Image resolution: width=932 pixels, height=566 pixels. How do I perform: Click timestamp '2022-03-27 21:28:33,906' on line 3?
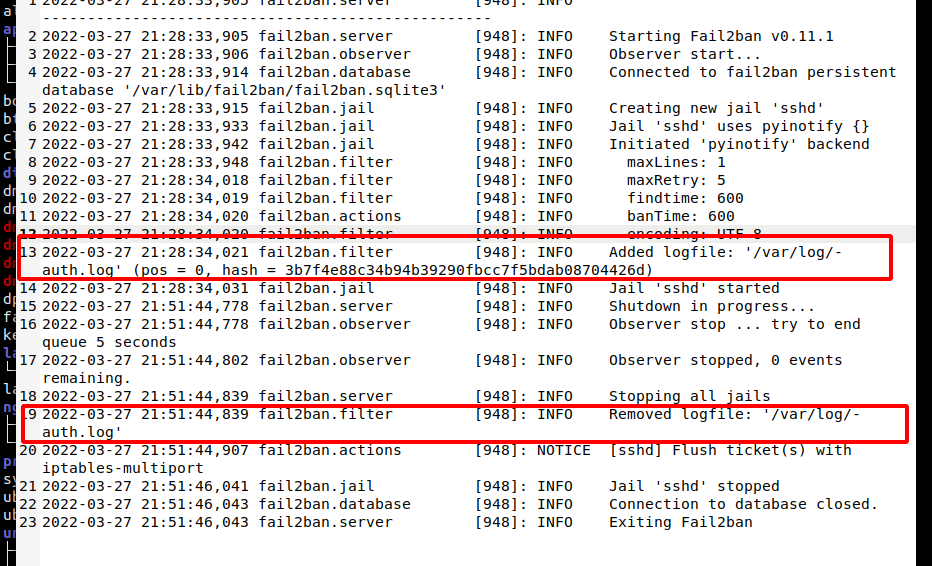click(146, 54)
